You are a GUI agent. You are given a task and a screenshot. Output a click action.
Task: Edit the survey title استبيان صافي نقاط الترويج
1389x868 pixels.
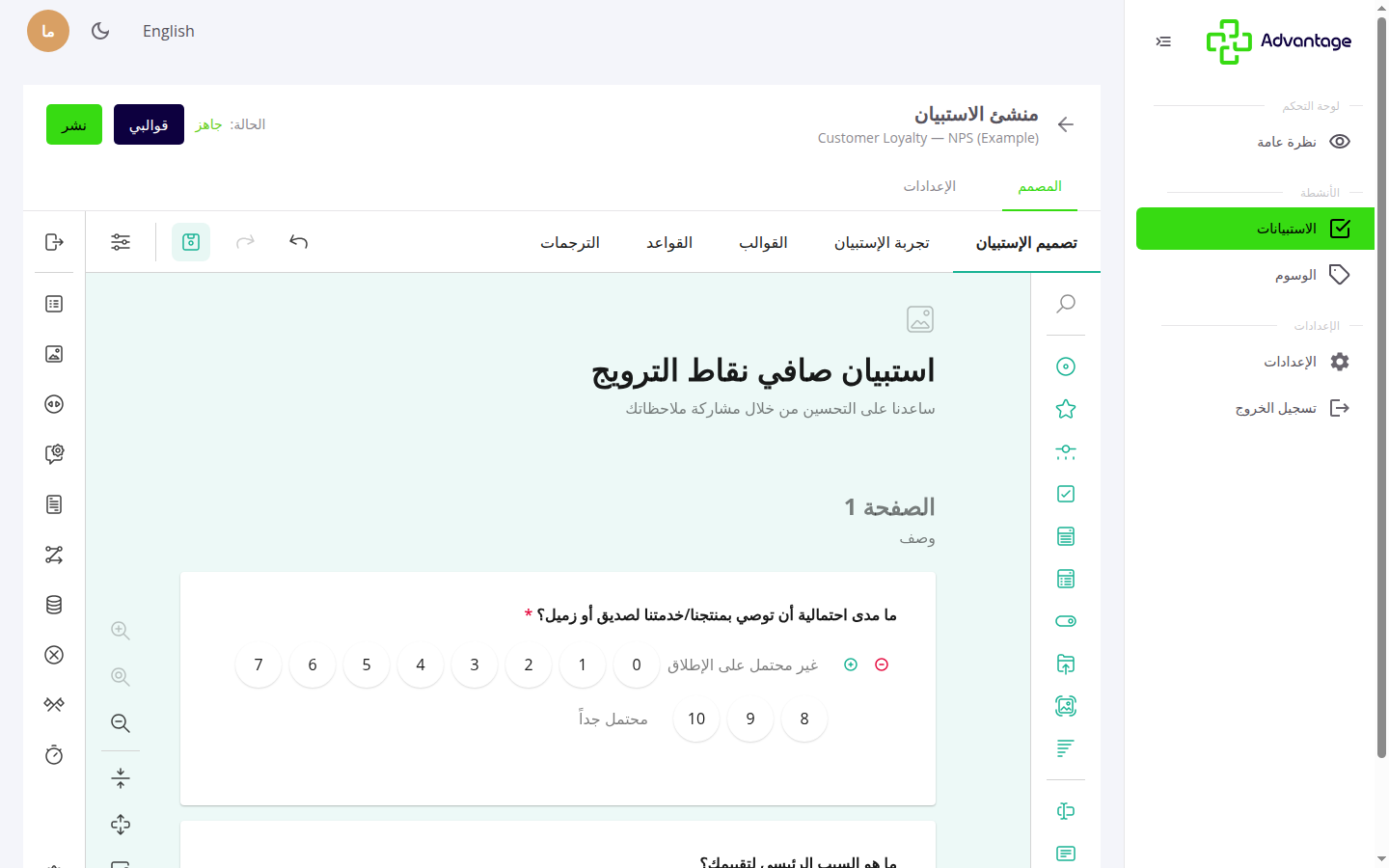763,371
